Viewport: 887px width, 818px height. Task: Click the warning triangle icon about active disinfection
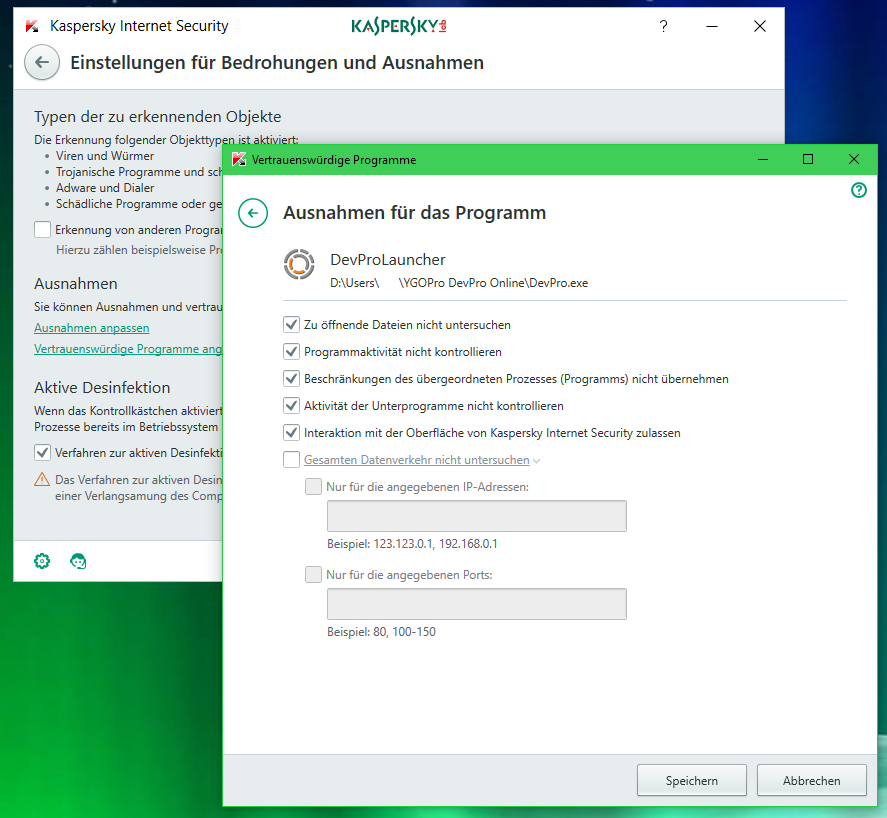[x=42, y=480]
